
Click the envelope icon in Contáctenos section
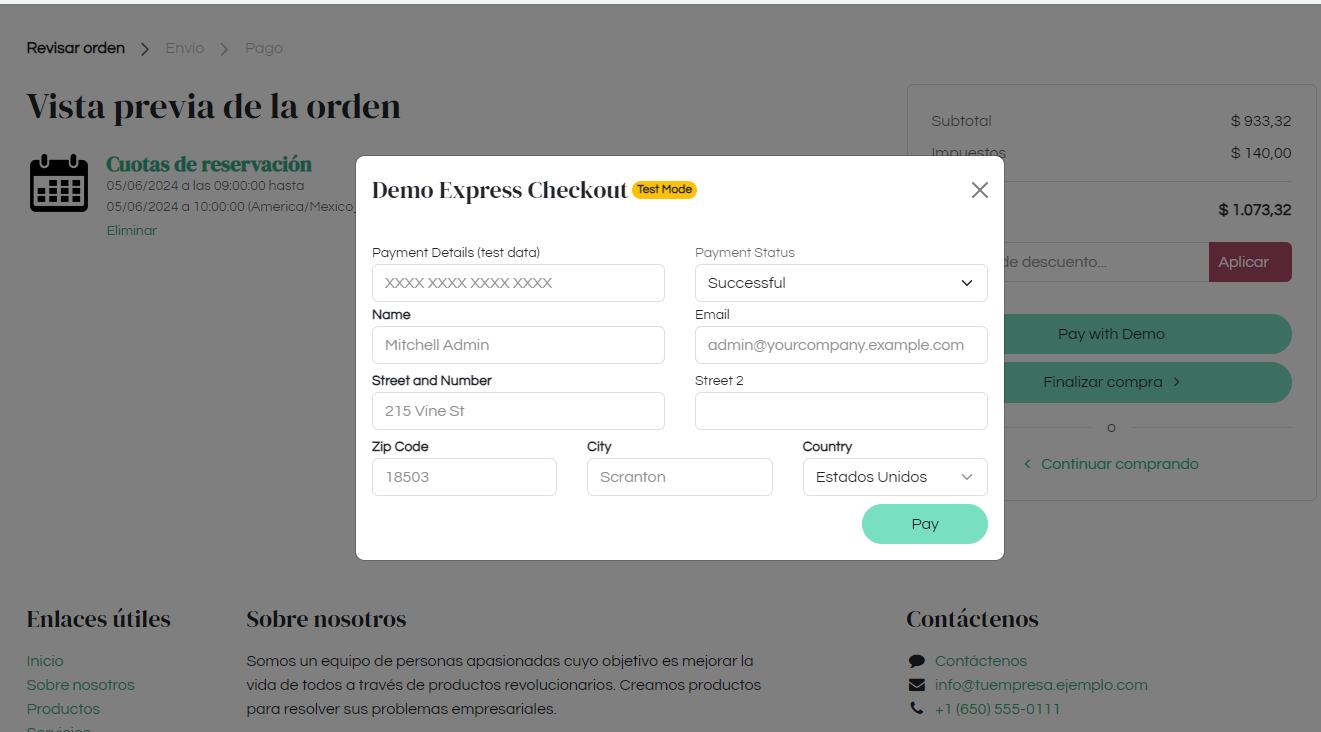916,685
